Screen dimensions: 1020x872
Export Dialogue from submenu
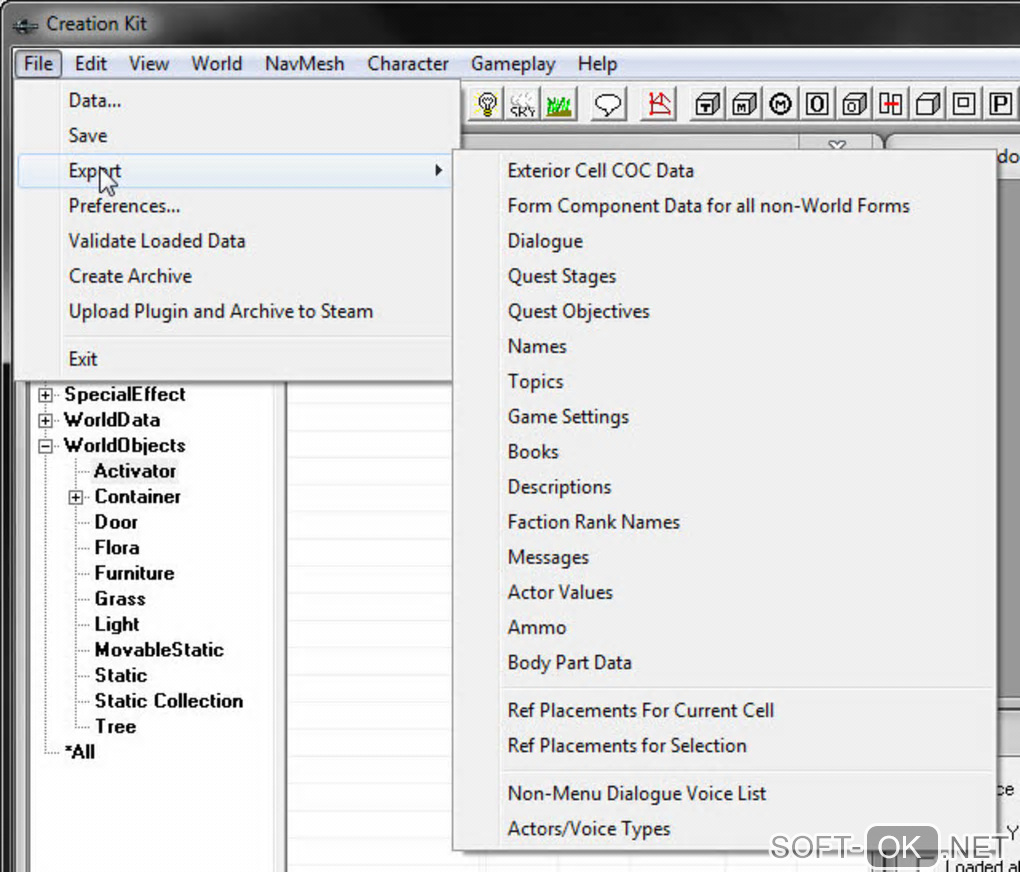pos(725,241)
